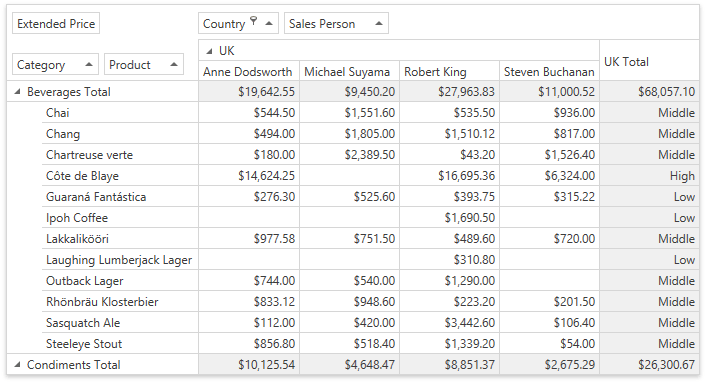706x383 pixels.
Task: Click the $14,624.25 cell
Action: click(249, 176)
